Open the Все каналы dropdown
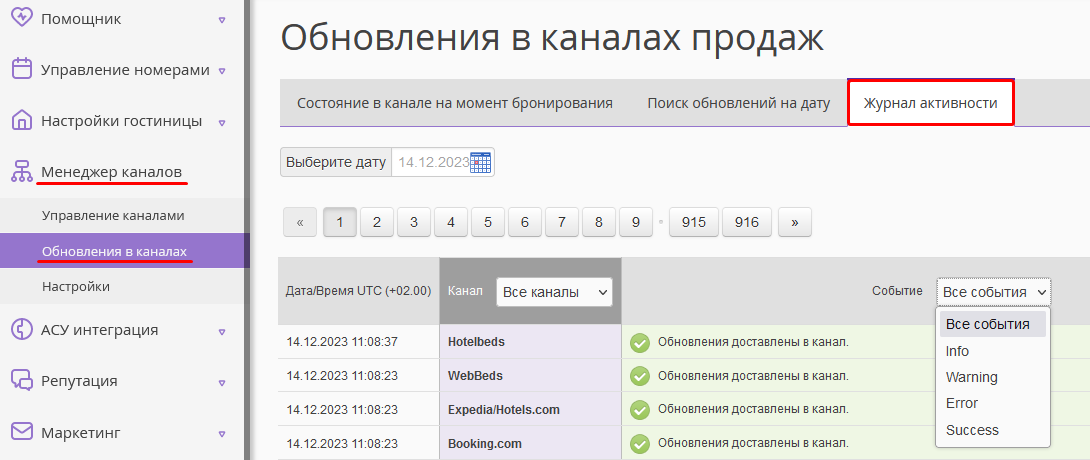This screenshot has width=1090, height=460. [554, 292]
